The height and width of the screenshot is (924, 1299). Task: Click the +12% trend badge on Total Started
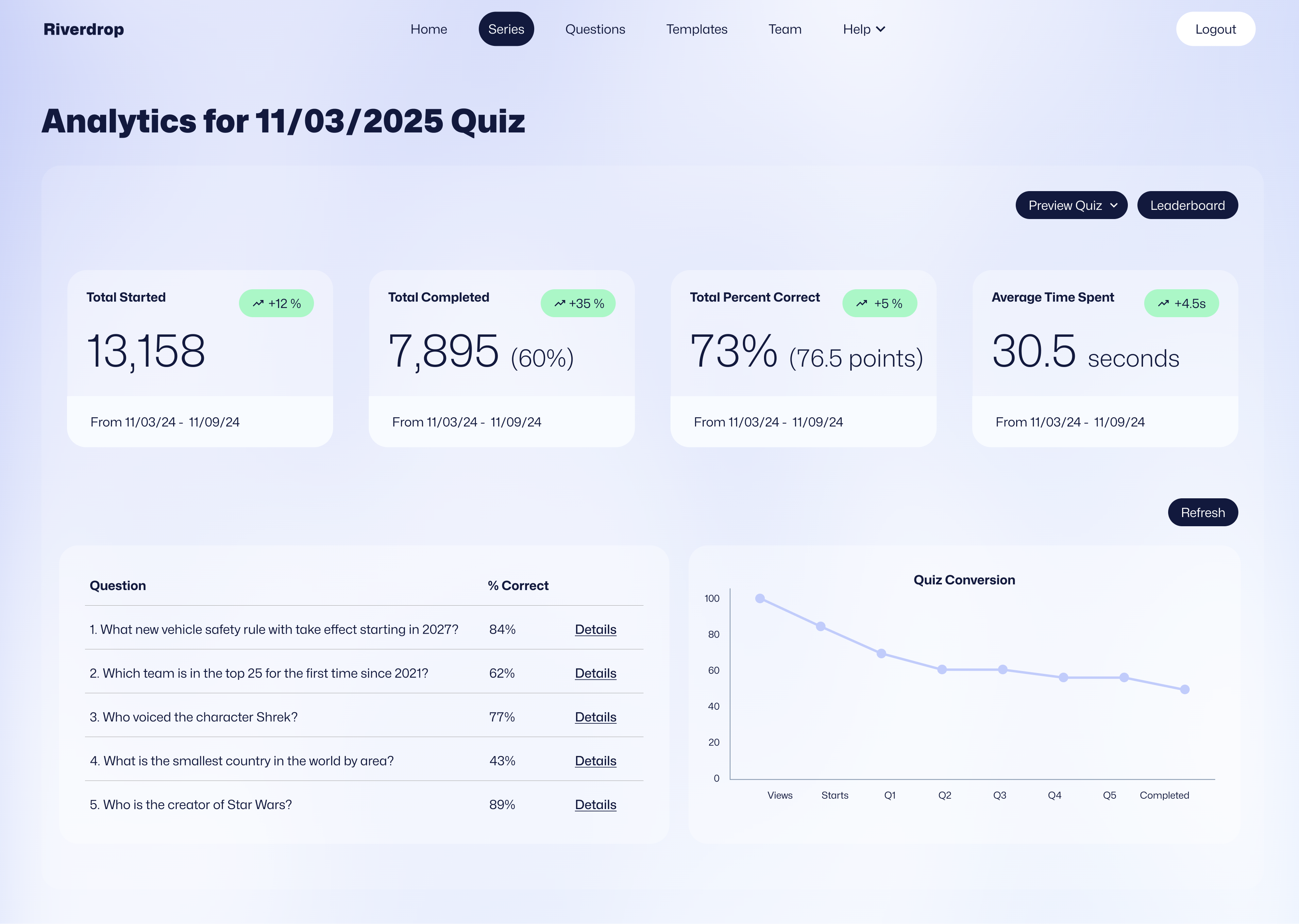[x=276, y=303]
